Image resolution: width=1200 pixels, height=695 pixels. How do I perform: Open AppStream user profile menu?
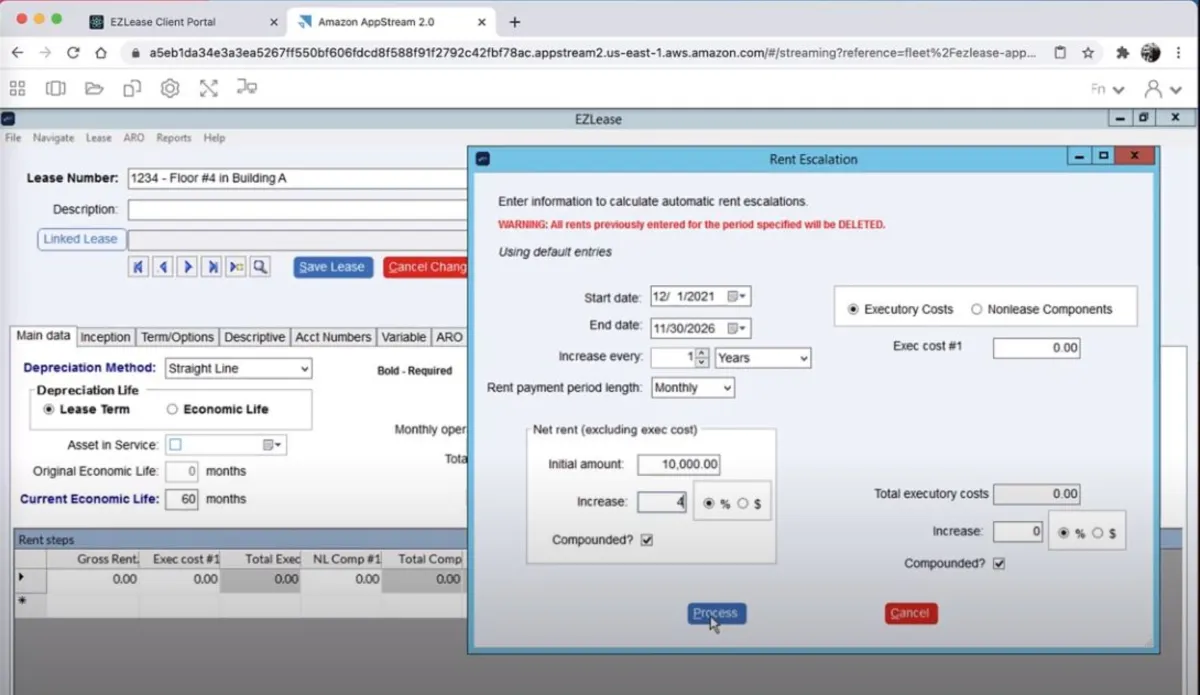[x=1163, y=89]
